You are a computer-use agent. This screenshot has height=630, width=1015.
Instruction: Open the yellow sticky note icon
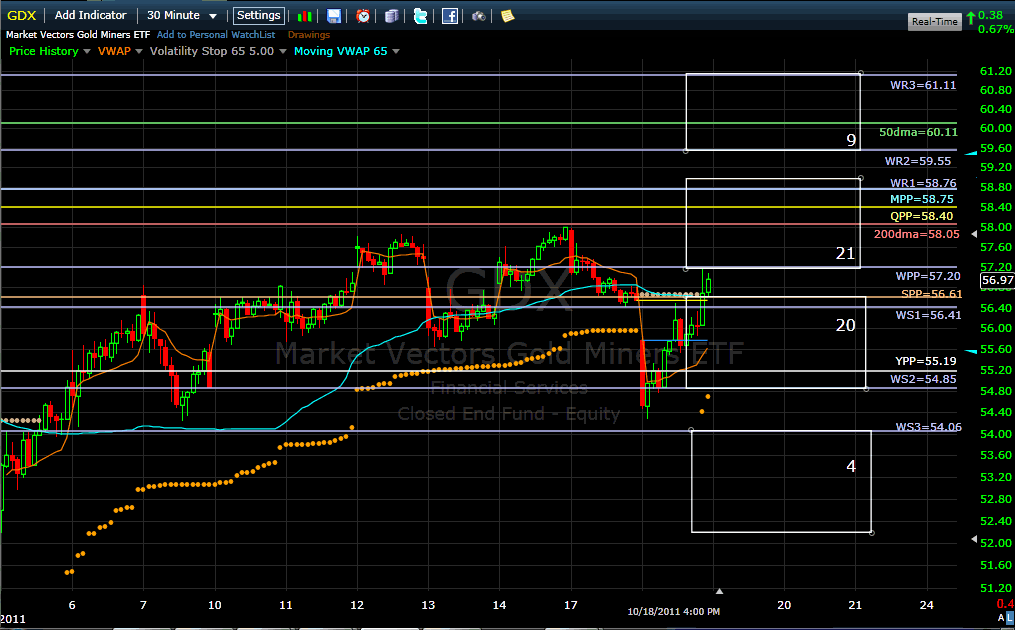point(508,16)
